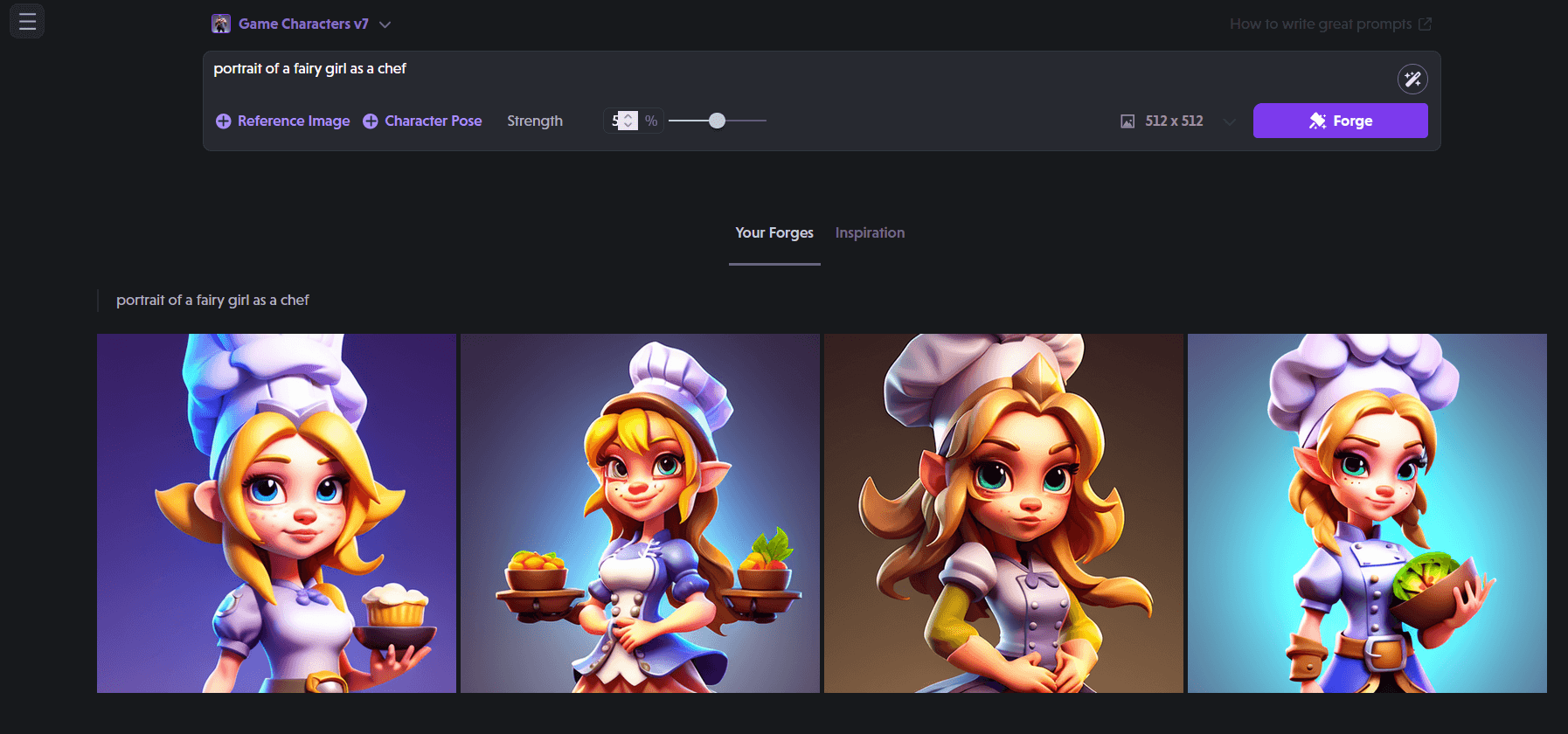The height and width of the screenshot is (734, 1568).
Task: Increase Strength with the stepper up arrow
Action: [x=628, y=115]
